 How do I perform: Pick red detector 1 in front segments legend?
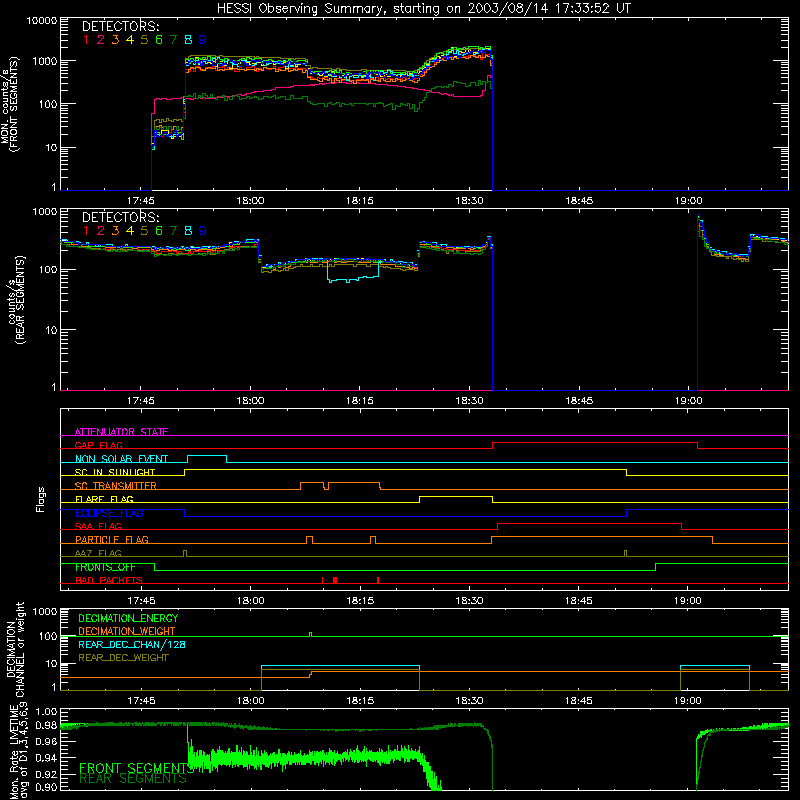tap(86, 40)
